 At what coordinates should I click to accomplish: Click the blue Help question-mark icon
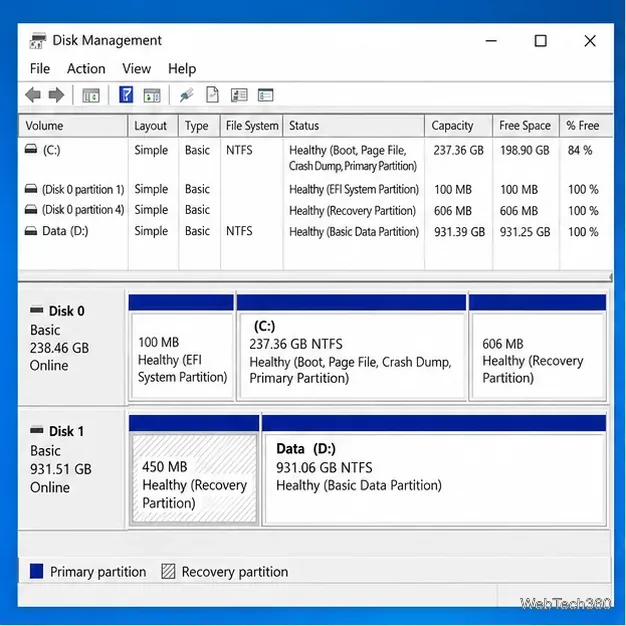(126, 95)
